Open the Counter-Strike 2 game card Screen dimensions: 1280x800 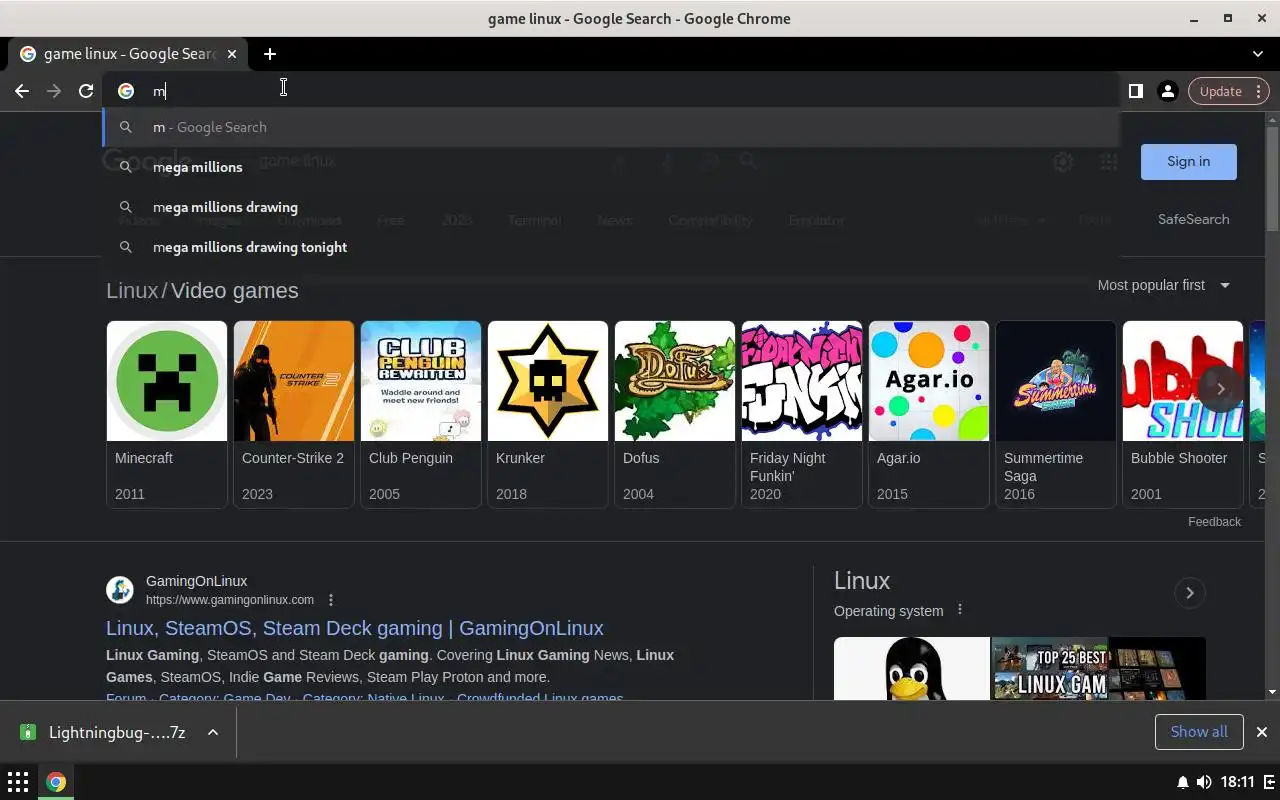click(x=293, y=414)
